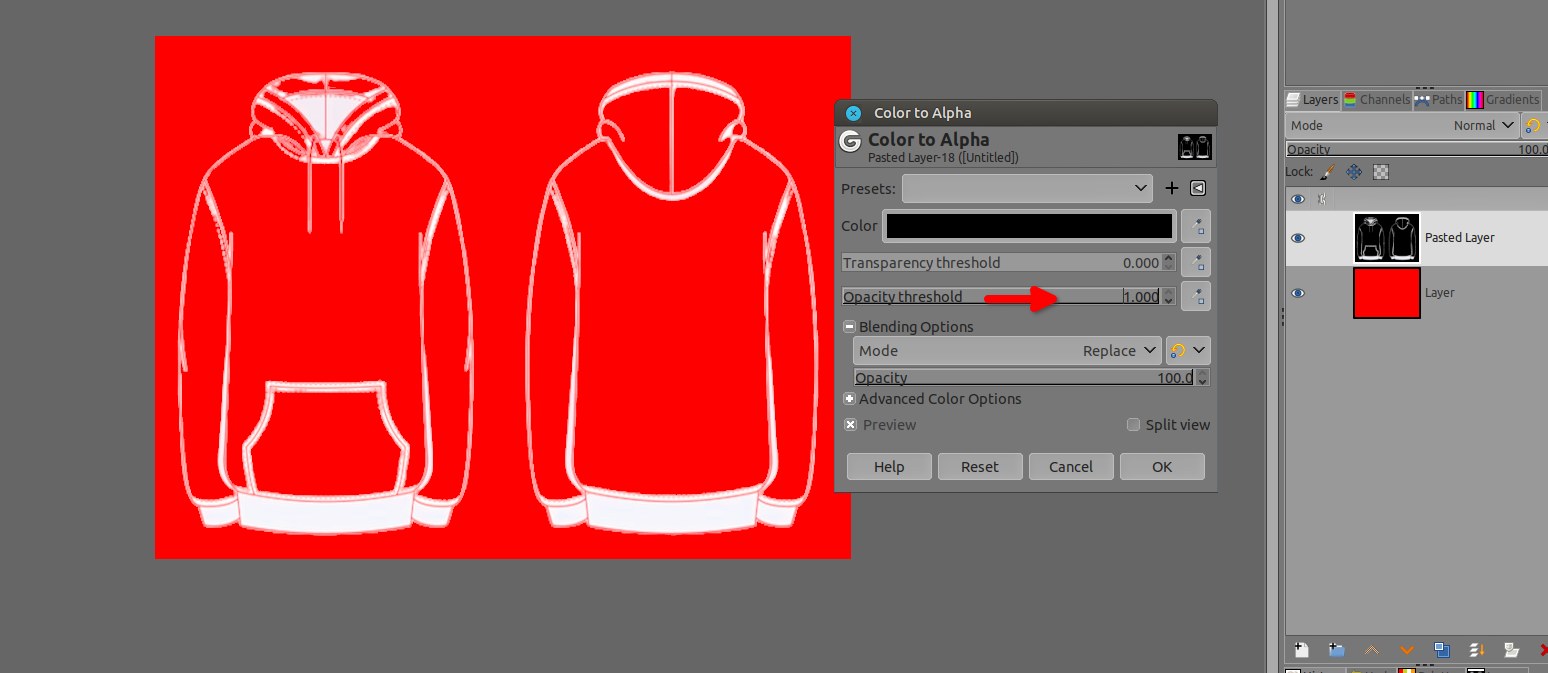Reset layer mode switcher icon
This screenshot has height=673, width=1548.
pos(1532,126)
